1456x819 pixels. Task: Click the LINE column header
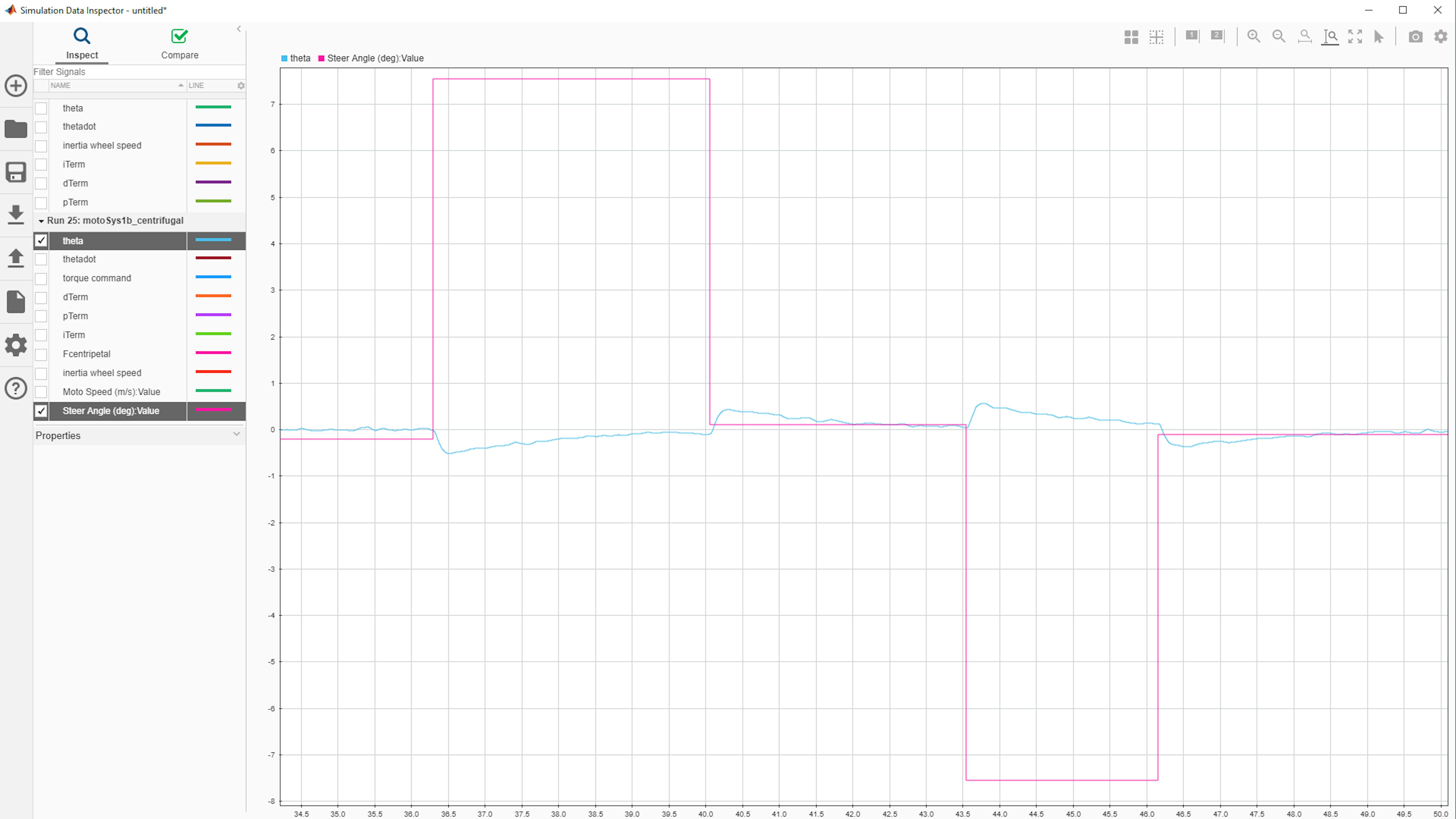click(196, 85)
